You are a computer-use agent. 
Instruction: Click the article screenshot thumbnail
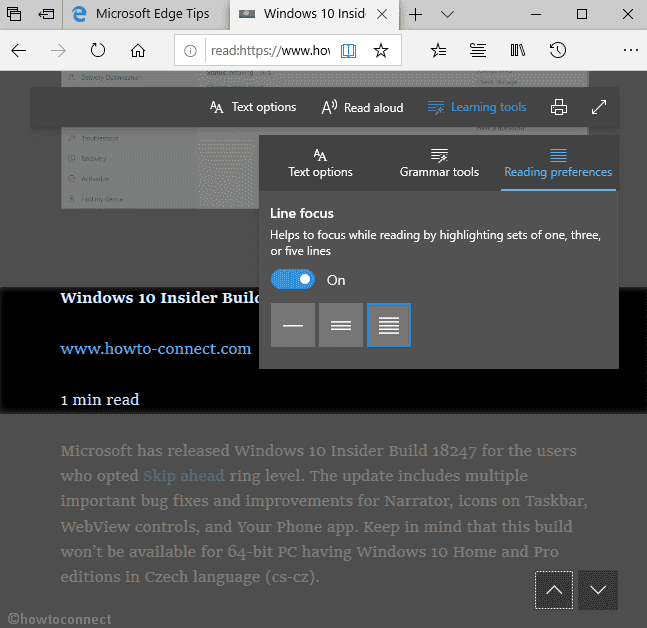coord(160,168)
